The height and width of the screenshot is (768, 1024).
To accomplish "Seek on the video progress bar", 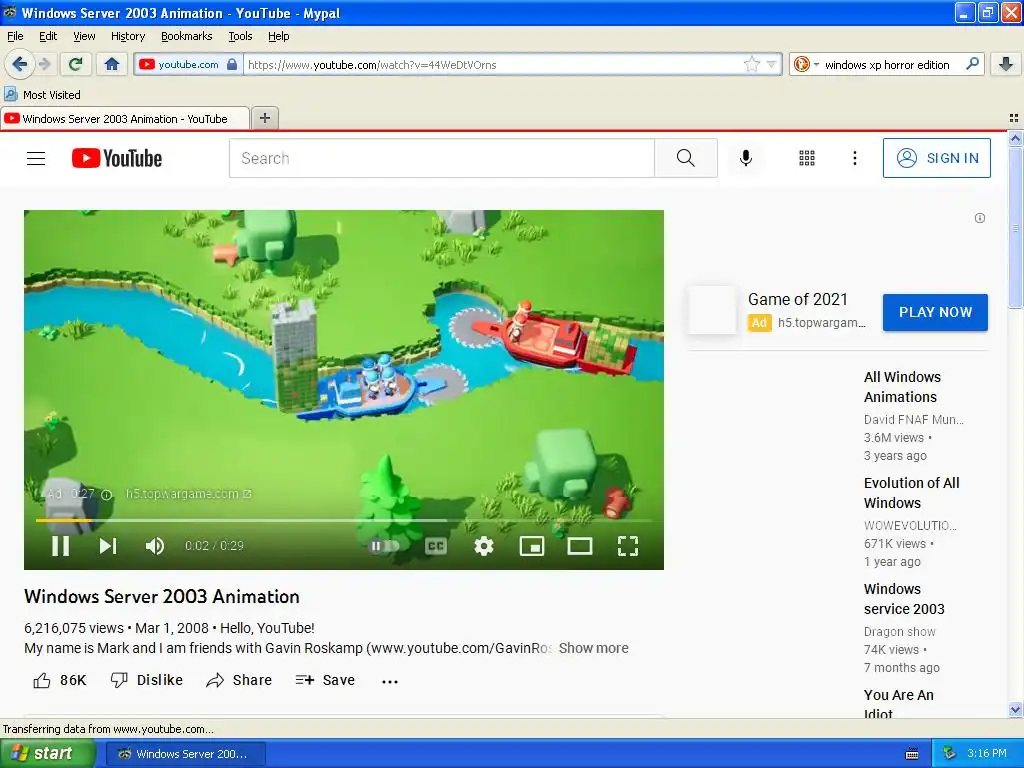I will click(344, 520).
